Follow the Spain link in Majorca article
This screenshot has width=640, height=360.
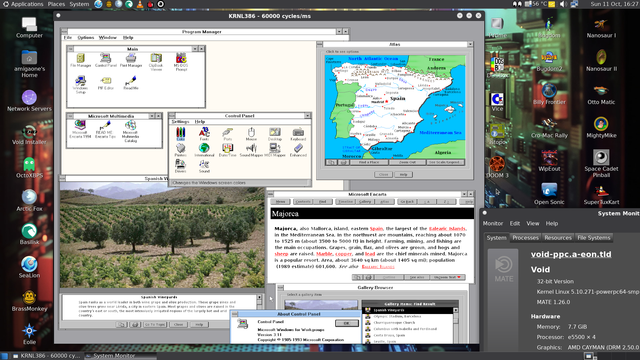pyautogui.click(x=376, y=229)
